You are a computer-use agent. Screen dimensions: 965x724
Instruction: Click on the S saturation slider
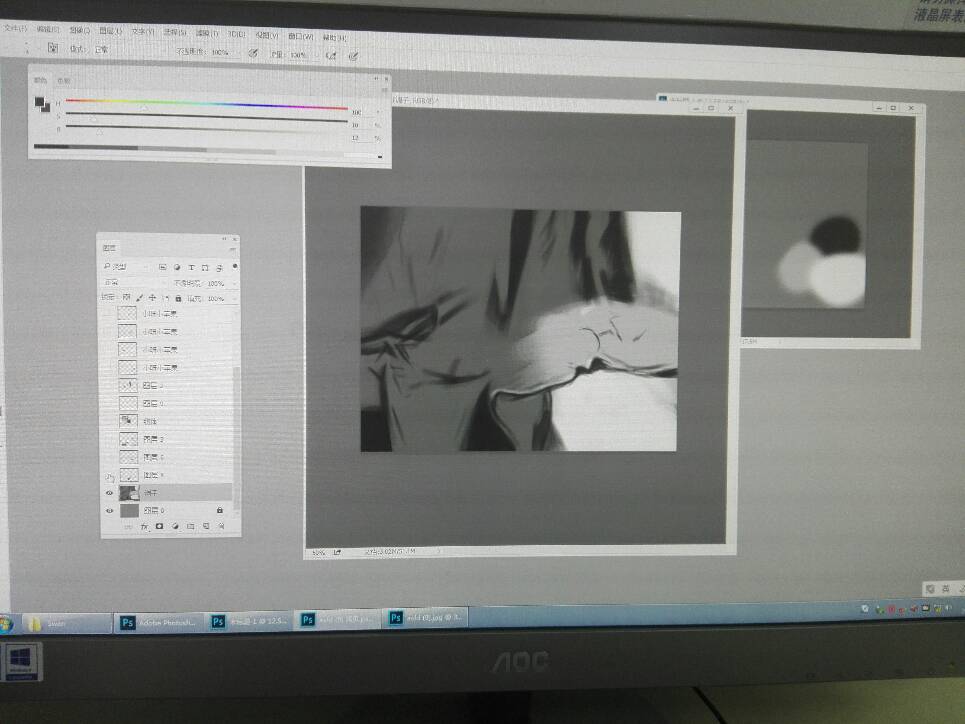[x=206, y=117]
